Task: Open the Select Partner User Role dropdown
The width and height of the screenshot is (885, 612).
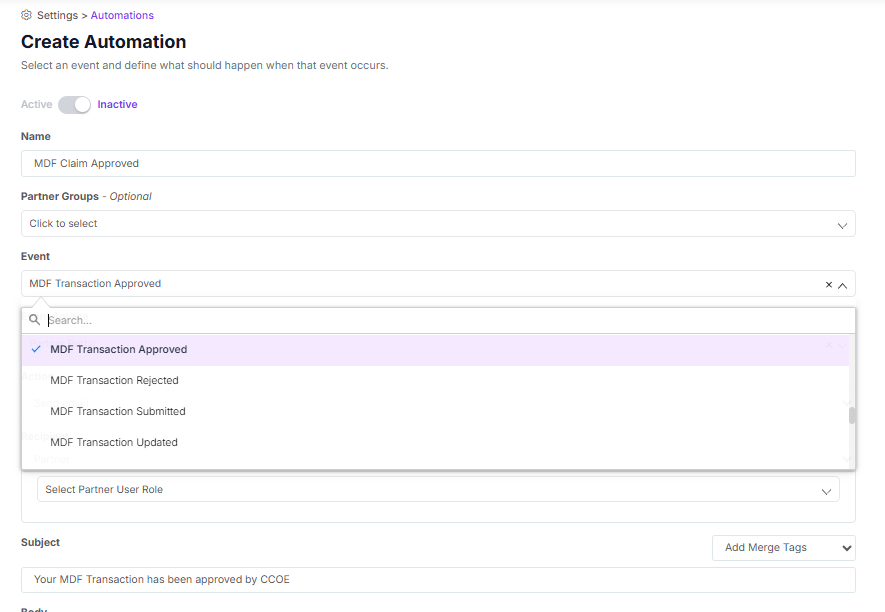Action: tap(438, 489)
